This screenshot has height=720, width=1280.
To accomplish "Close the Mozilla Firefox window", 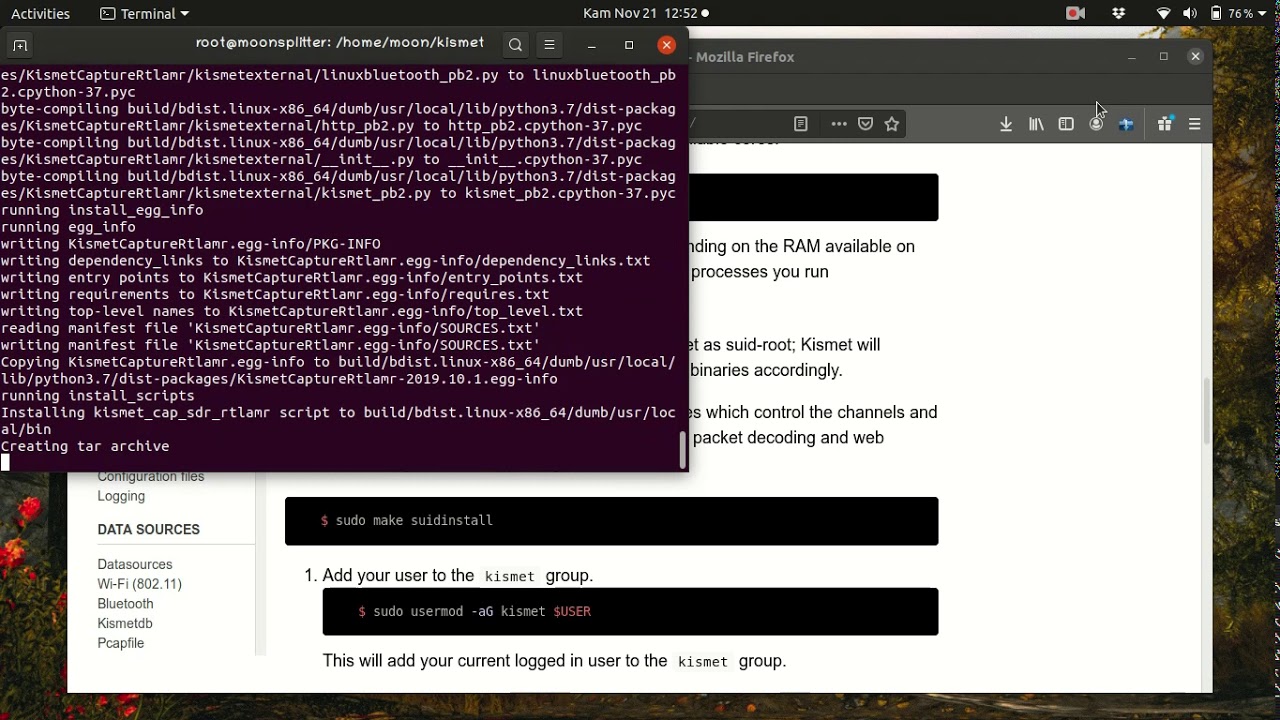I will (1195, 57).
